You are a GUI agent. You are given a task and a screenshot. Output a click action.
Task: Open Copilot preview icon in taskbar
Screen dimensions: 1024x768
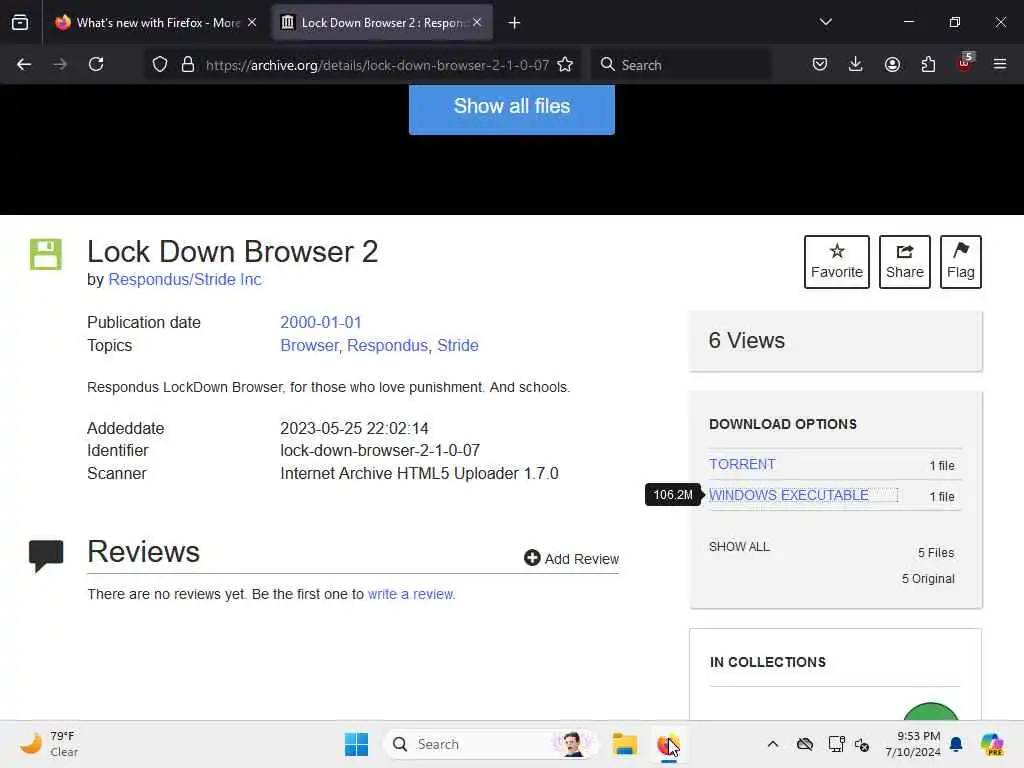pos(992,744)
